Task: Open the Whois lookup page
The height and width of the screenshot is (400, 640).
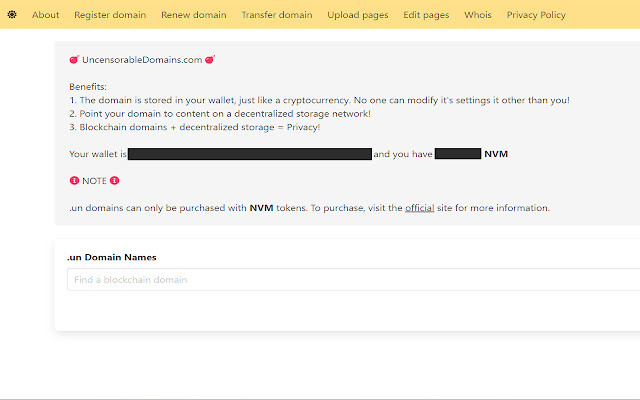Action: [478, 15]
